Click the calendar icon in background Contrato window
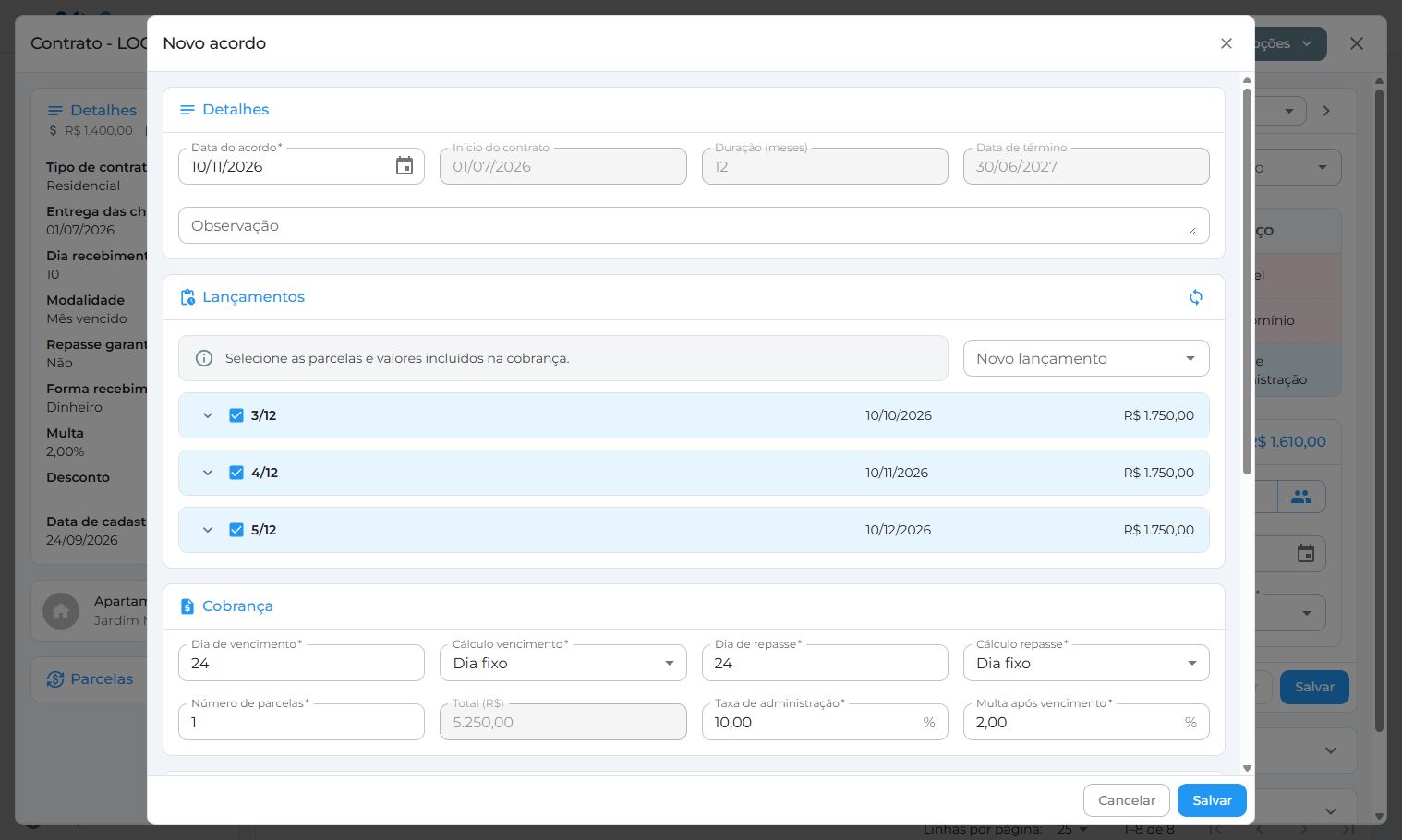1402x840 pixels. click(1306, 554)
